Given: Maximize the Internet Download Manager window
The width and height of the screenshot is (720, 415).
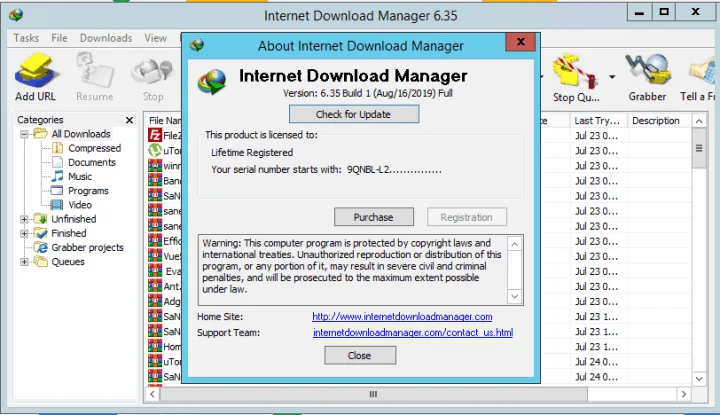Looking at the screenshot, I should tap(664, 12).
